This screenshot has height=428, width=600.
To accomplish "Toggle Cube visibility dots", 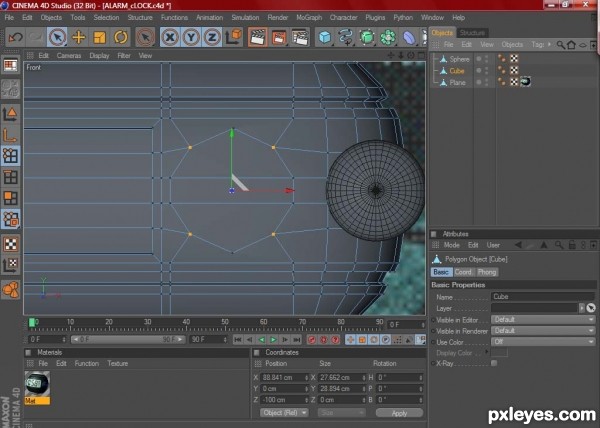I will 486,70.
